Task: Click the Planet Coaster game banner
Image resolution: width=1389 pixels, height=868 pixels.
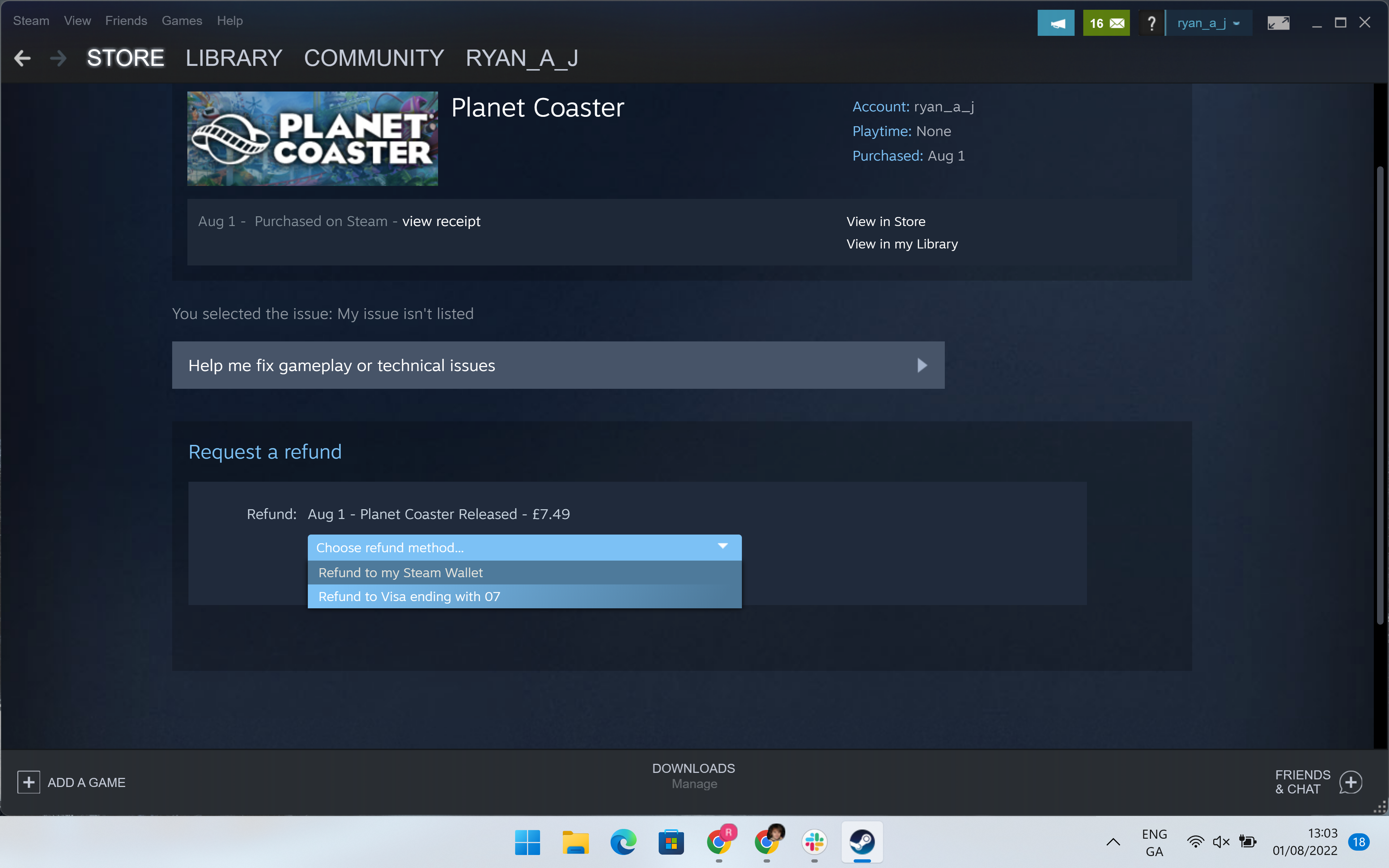Action: click(x=312, y=139)
